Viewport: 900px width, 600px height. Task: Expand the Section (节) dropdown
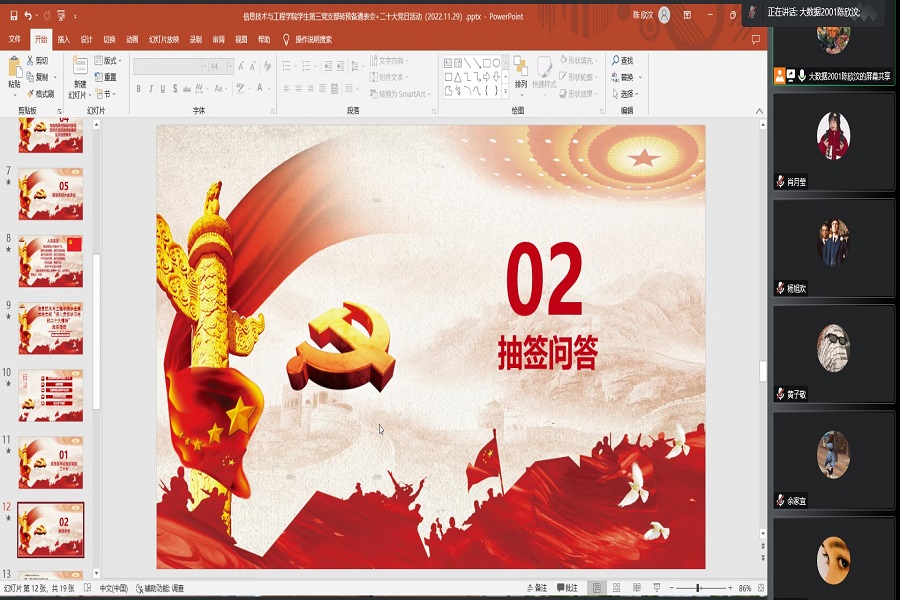108,94
